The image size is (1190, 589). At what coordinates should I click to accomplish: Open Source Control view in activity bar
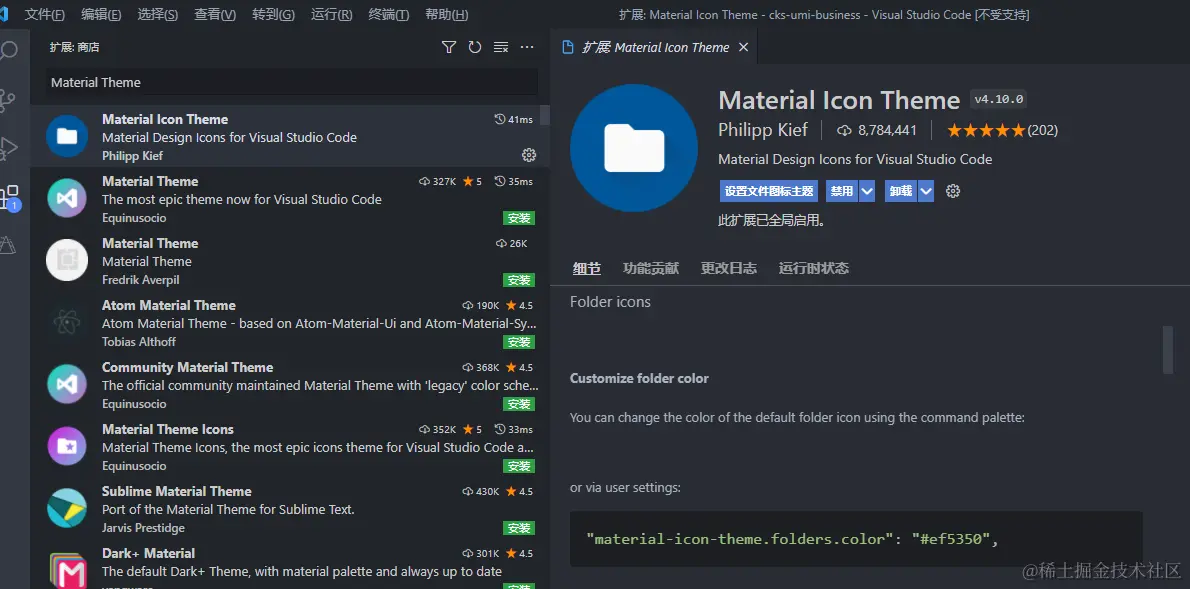8,99
